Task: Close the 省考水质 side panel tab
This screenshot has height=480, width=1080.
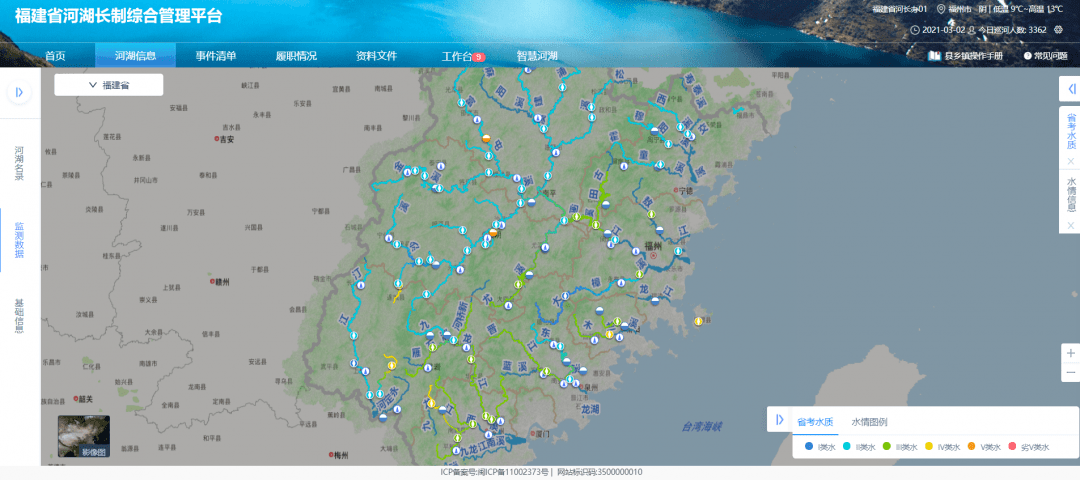Action: [1070, 161]
